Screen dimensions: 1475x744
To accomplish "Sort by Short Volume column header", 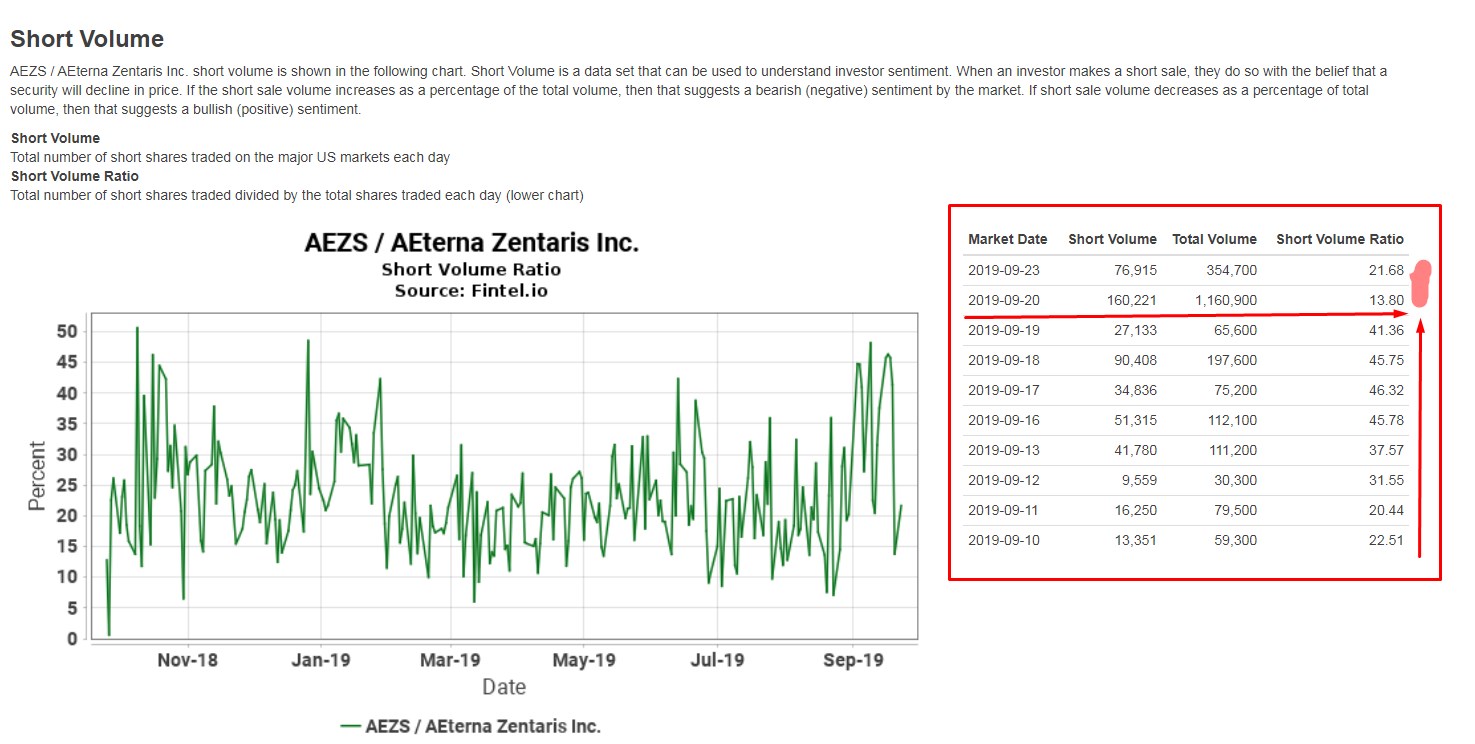I will coord(1112,239).
